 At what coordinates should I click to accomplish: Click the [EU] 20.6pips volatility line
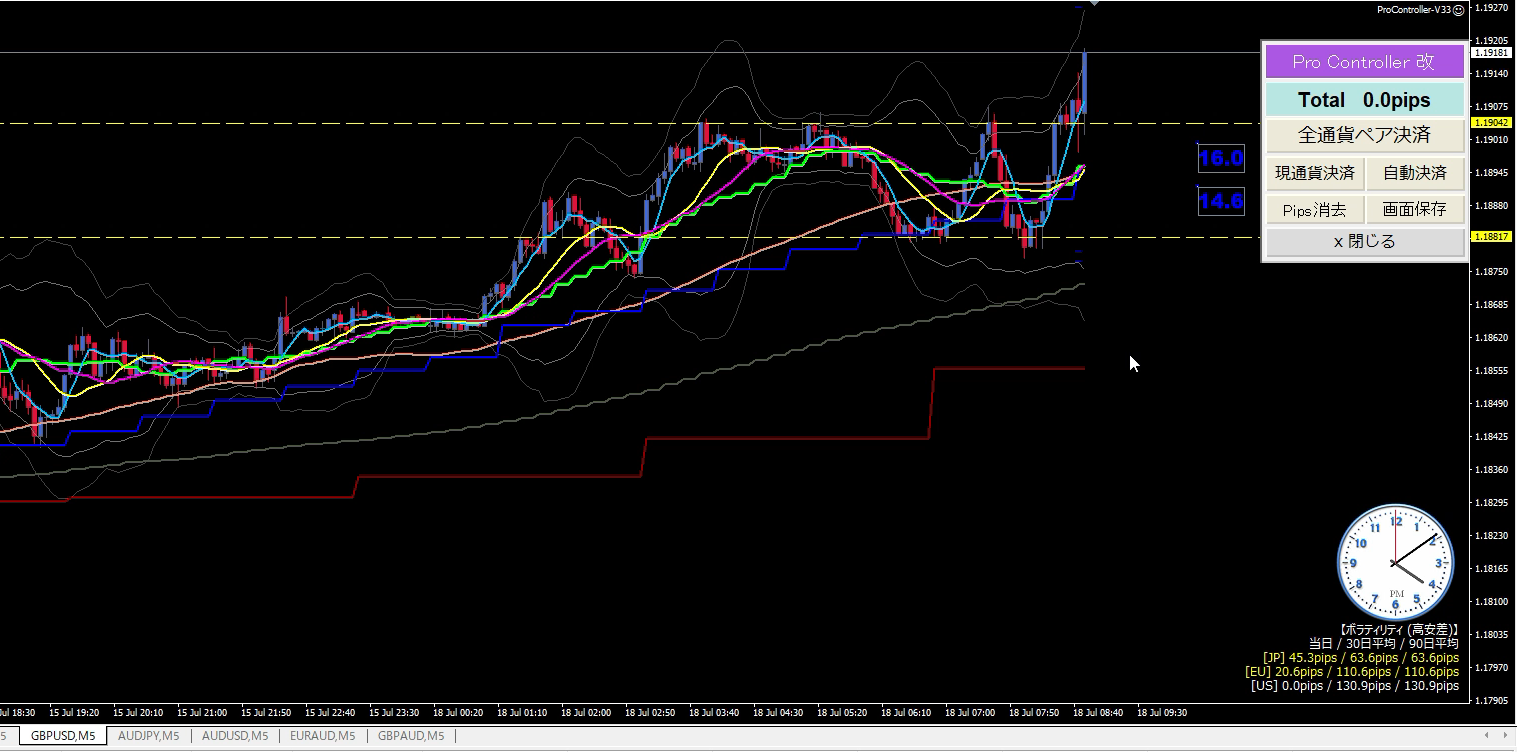pos(1352,672)
